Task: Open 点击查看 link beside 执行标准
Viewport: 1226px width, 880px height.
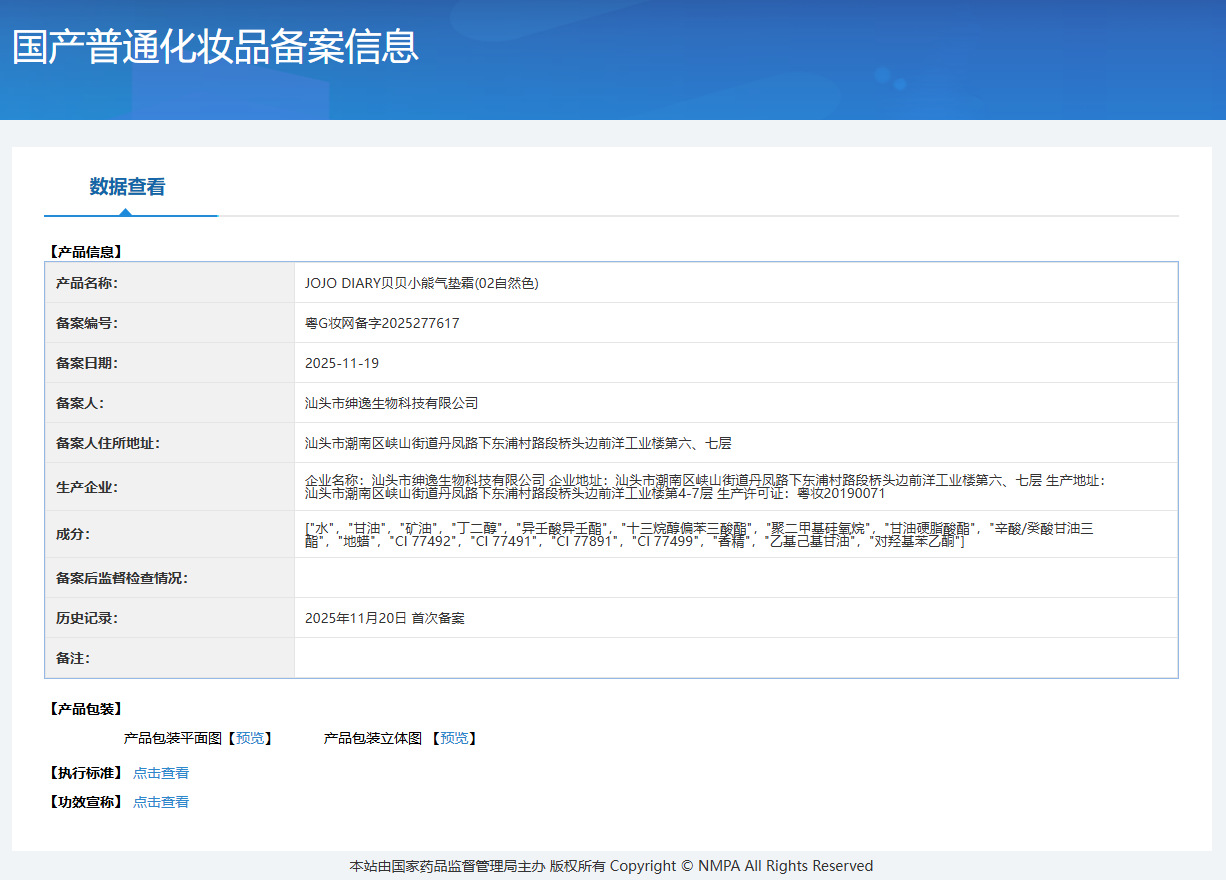Action: click(x=161, y=773)
